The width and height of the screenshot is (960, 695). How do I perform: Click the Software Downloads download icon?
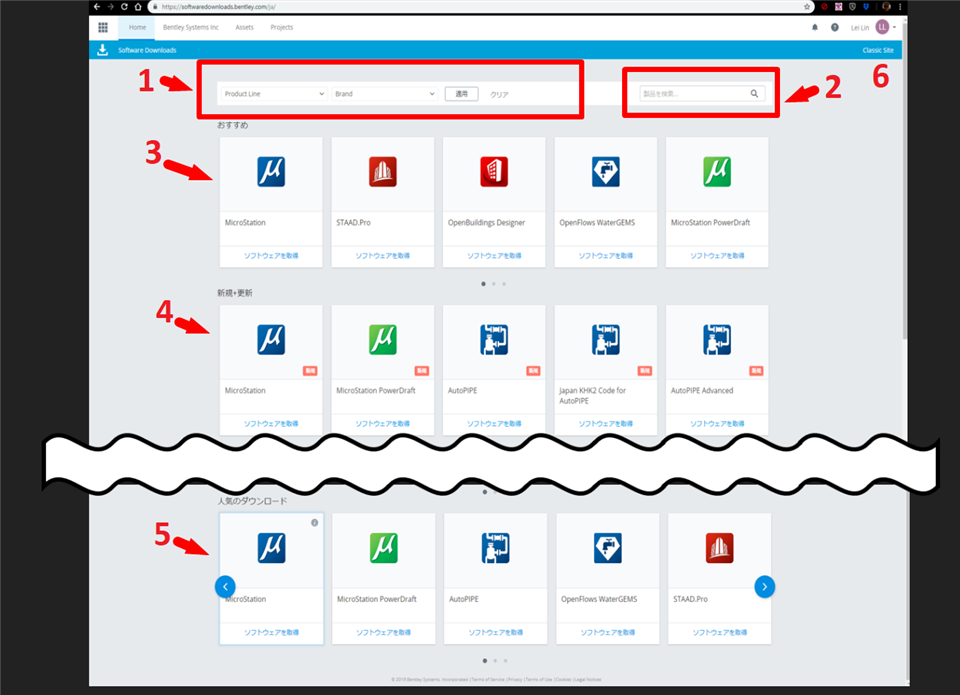tap(103, 50)
